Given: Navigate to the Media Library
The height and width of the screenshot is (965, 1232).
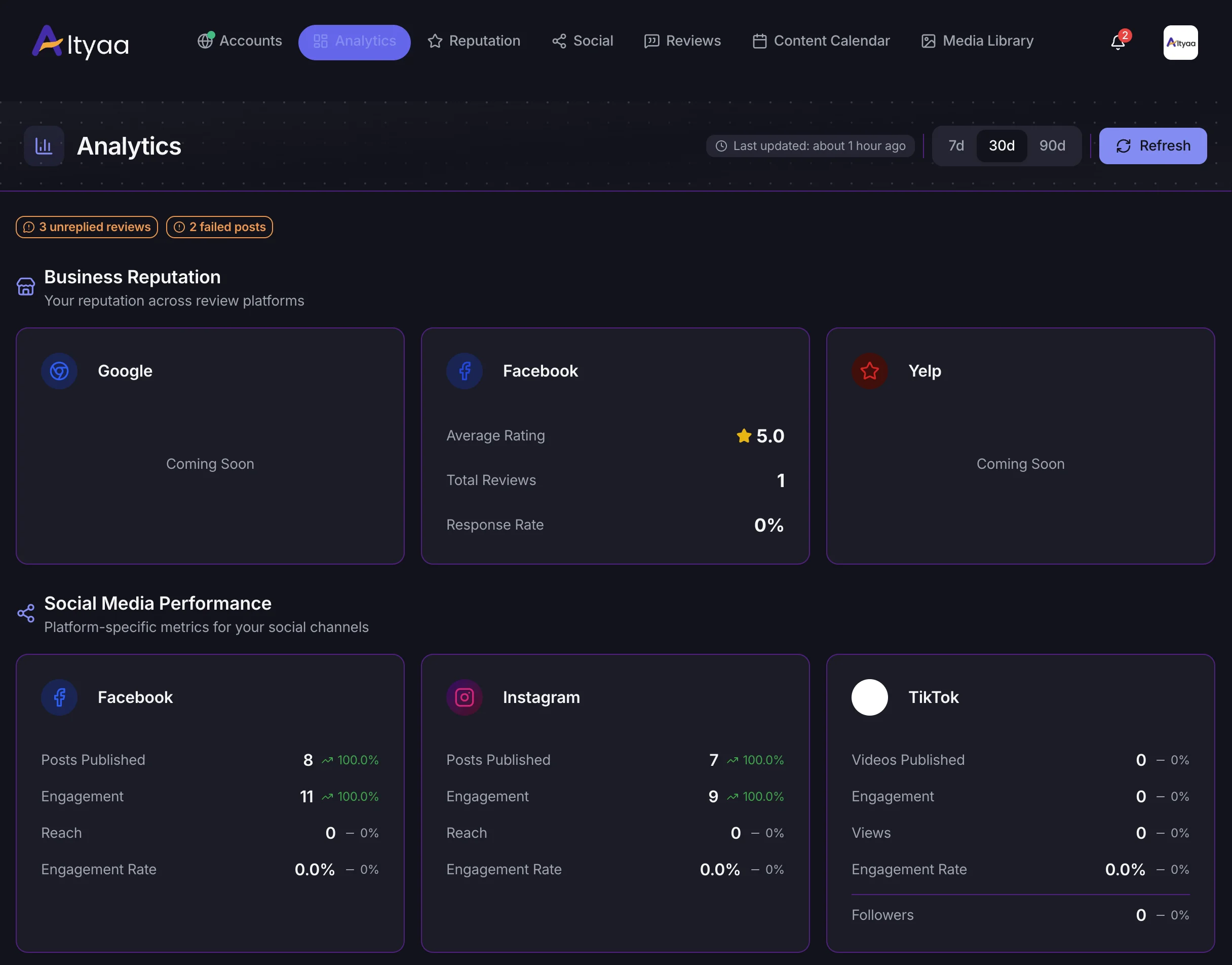Looking at the screenshot, I should click(977, 41).
